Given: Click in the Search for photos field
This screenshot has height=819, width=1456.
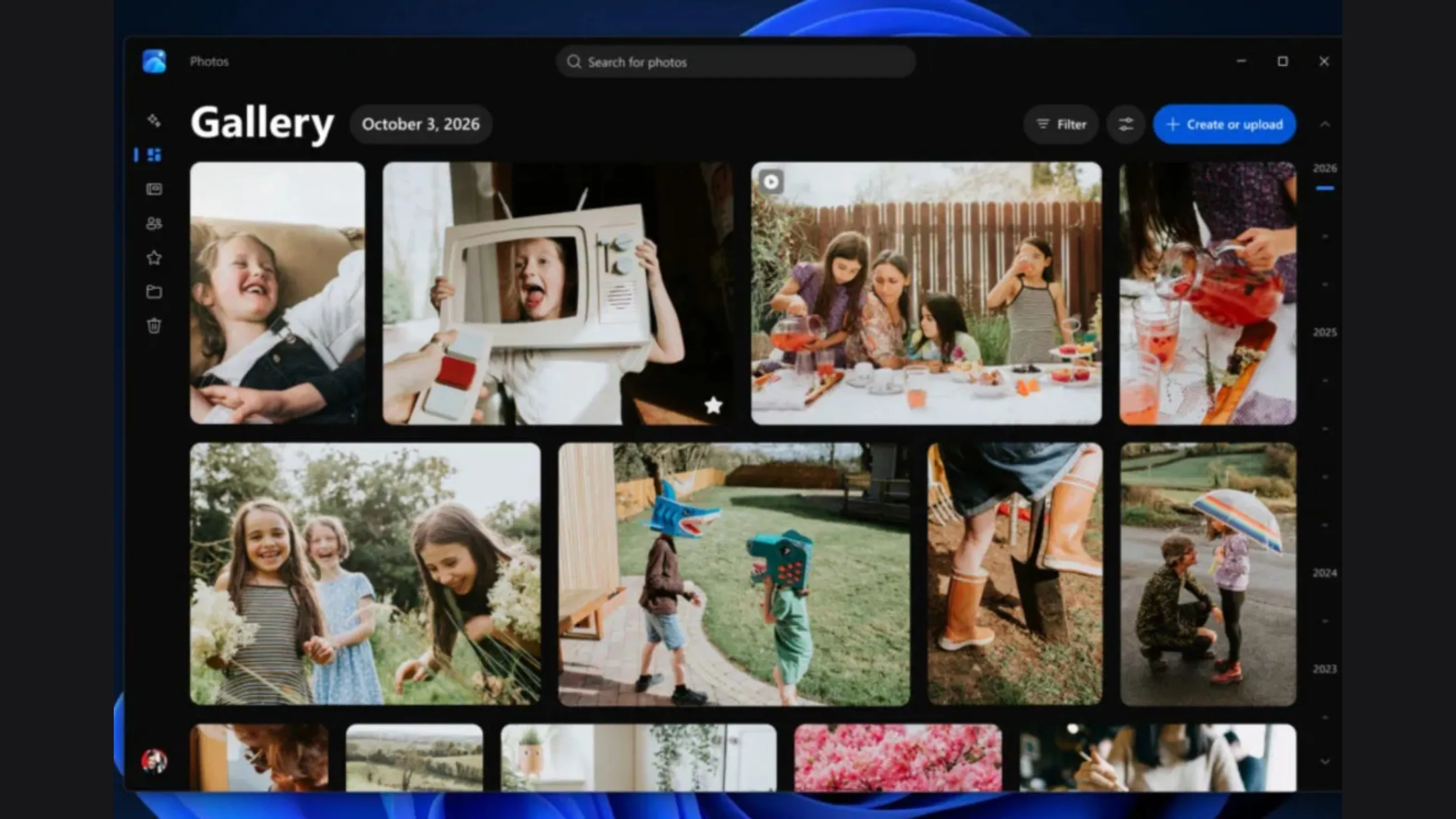Looking at the screenshot, I should coord(736,62).
